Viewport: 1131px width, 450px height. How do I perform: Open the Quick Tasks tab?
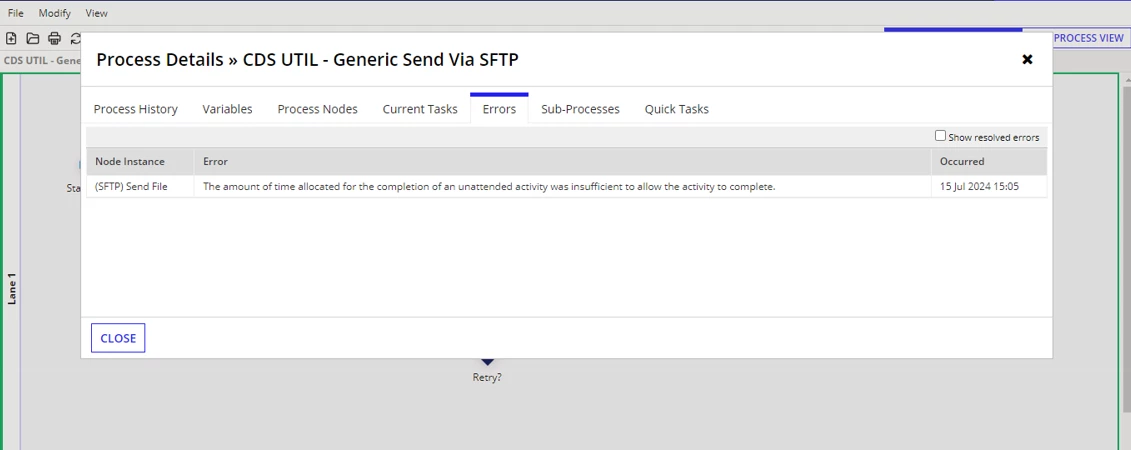tap(677, 109)
